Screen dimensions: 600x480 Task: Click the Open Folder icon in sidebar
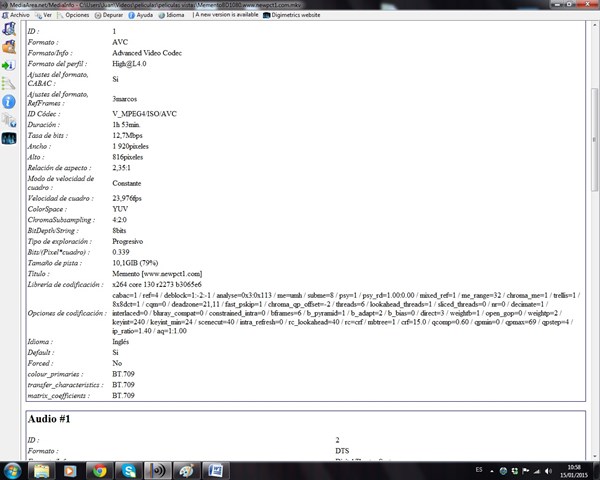point(9,47)
